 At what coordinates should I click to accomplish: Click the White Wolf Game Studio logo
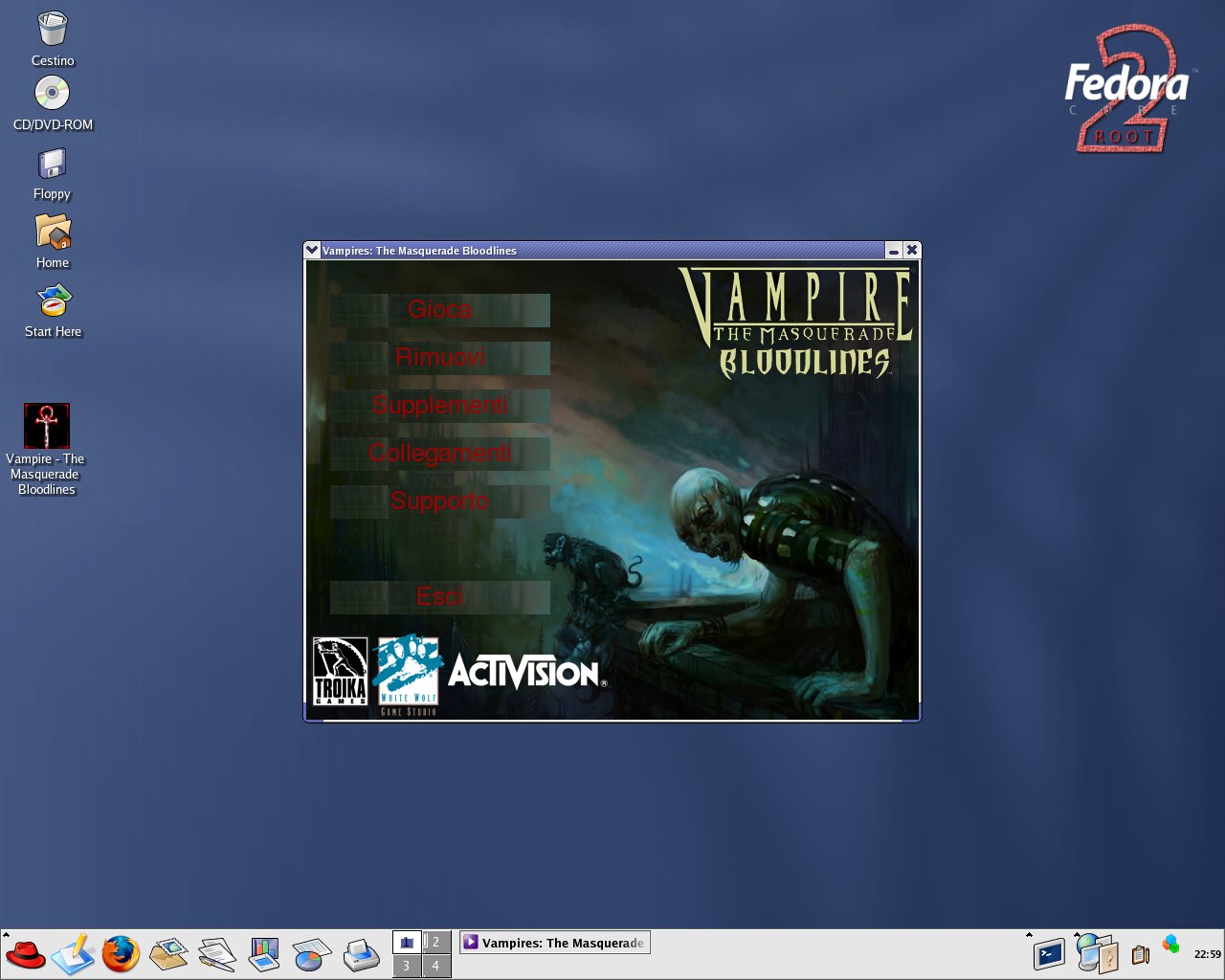[408, 676]
